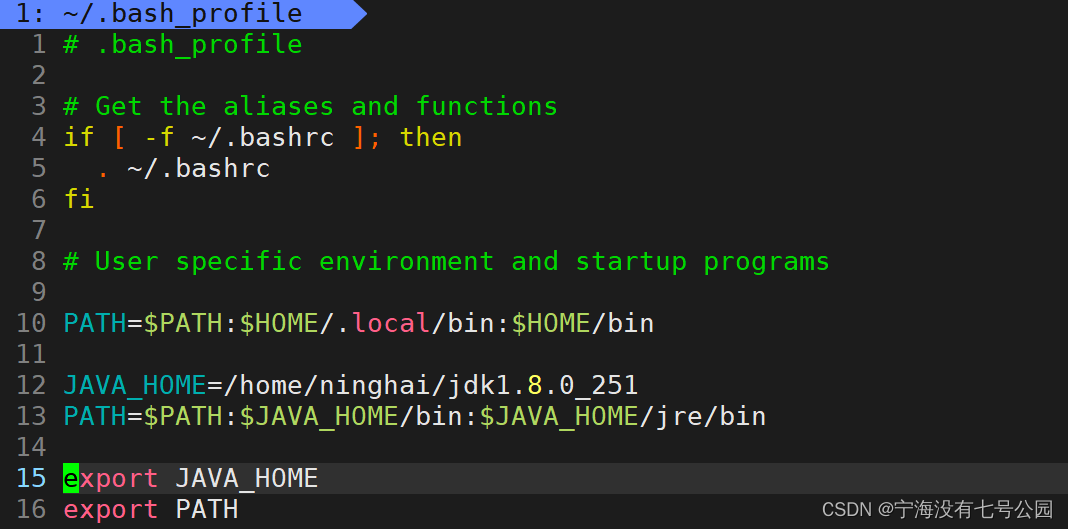This screenshot has height=529, width=1068.
Task: Click the 'JAVA_HOME' variable name on line 12
Action: pyautogui.click(x=135, y=385)
